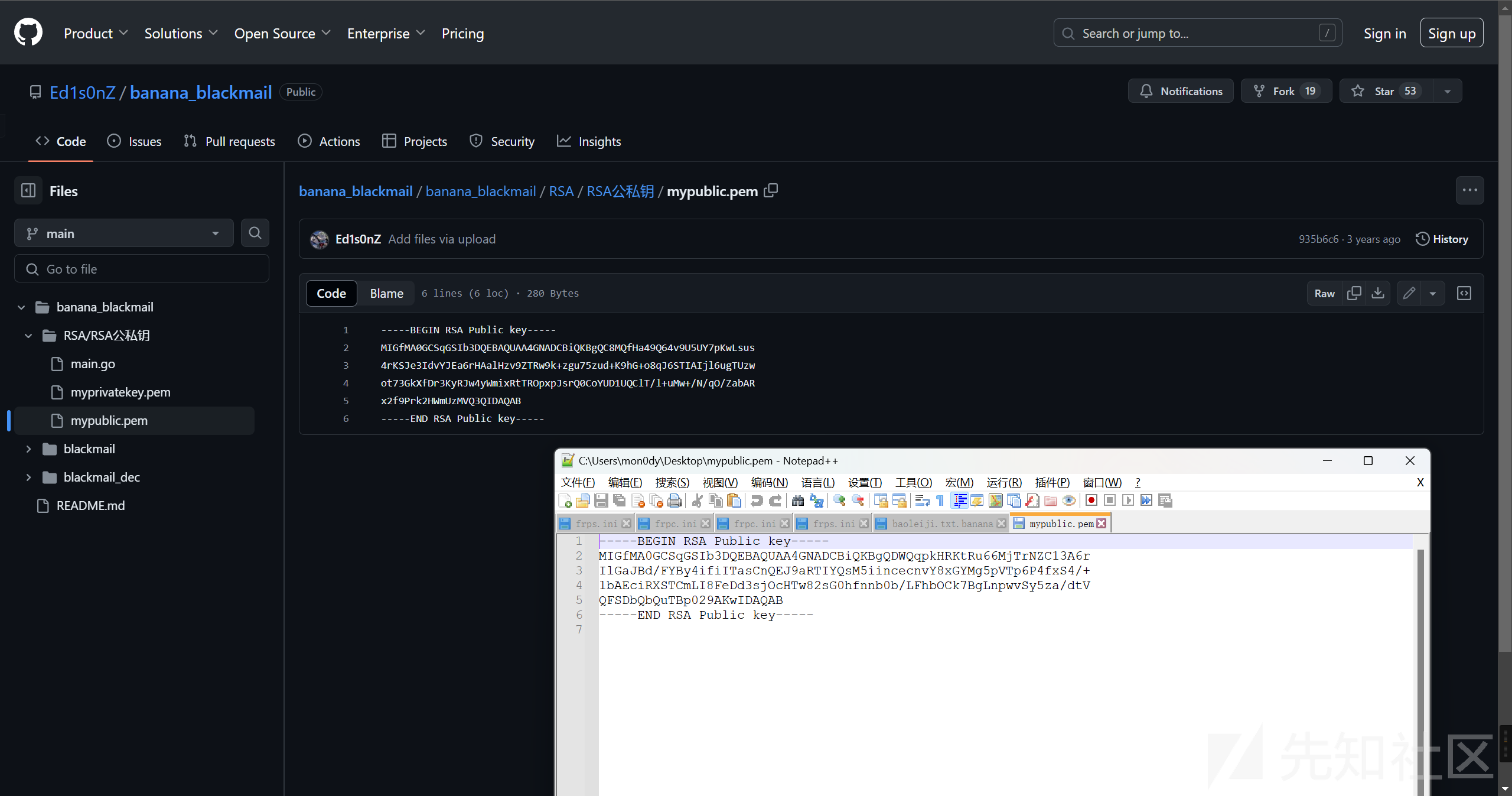Click Notepad++ Zoom Out icon
This screenshot has width=1512, height=796.
point(858,501)
